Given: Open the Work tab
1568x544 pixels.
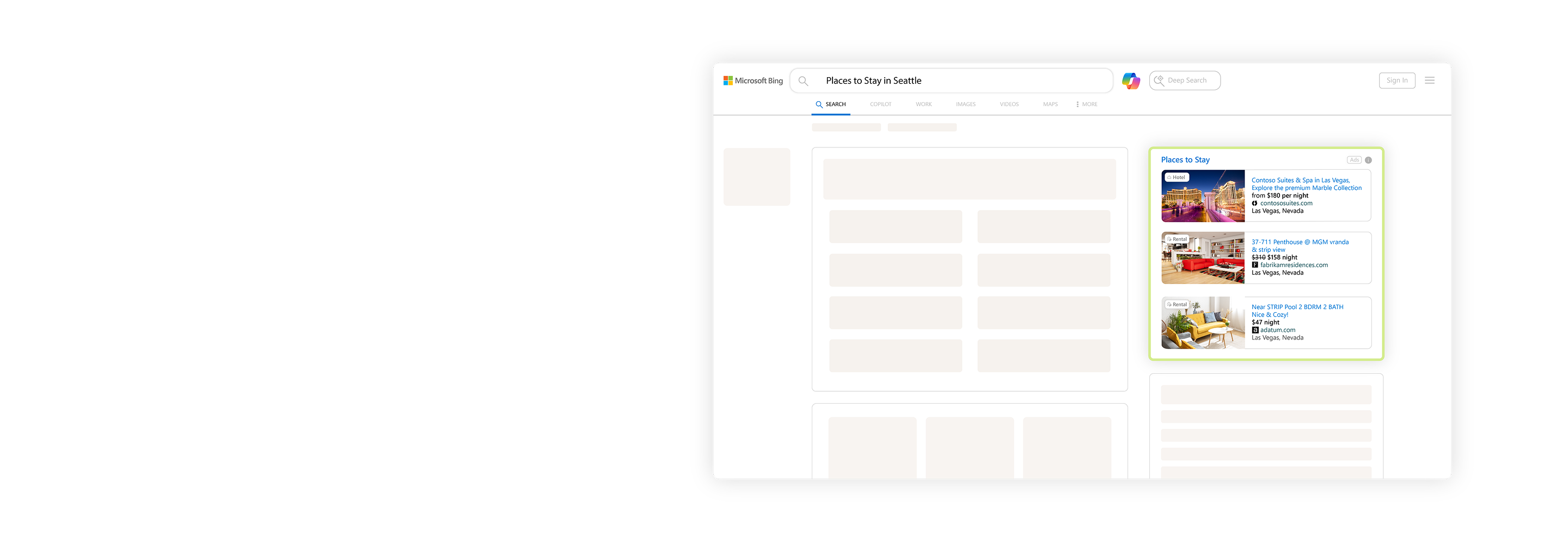Looking at the screenshot, I should [923, 104].
